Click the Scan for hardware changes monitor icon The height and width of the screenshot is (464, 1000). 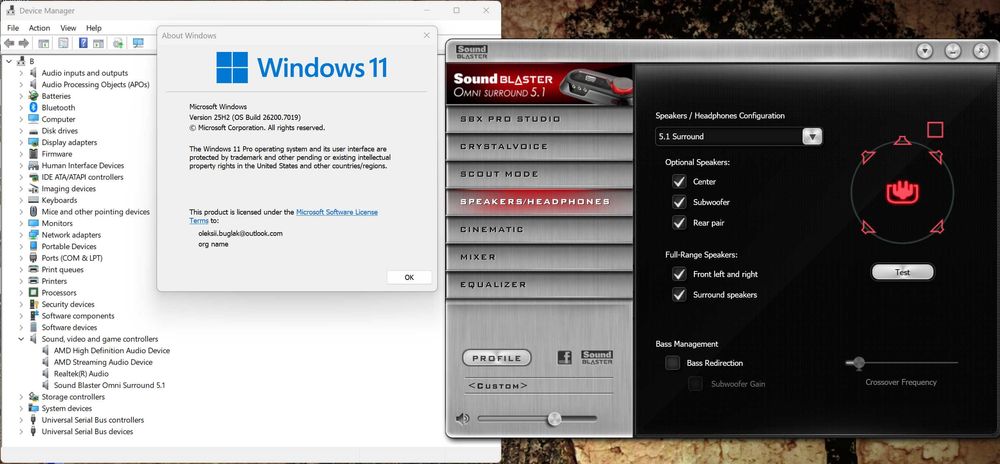coord(138,43)
